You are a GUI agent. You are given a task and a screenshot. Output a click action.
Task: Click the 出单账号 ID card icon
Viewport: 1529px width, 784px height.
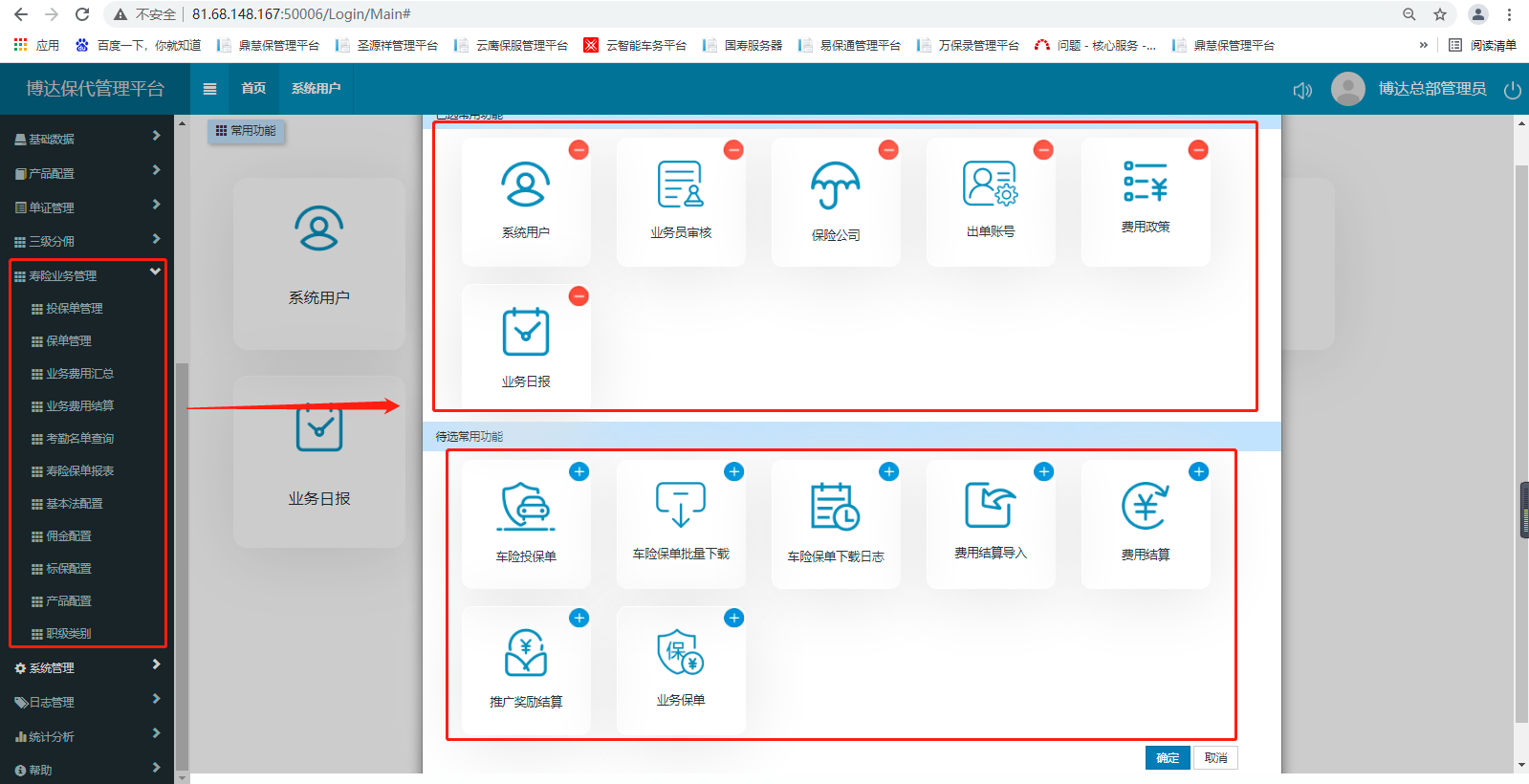point(991,184)
